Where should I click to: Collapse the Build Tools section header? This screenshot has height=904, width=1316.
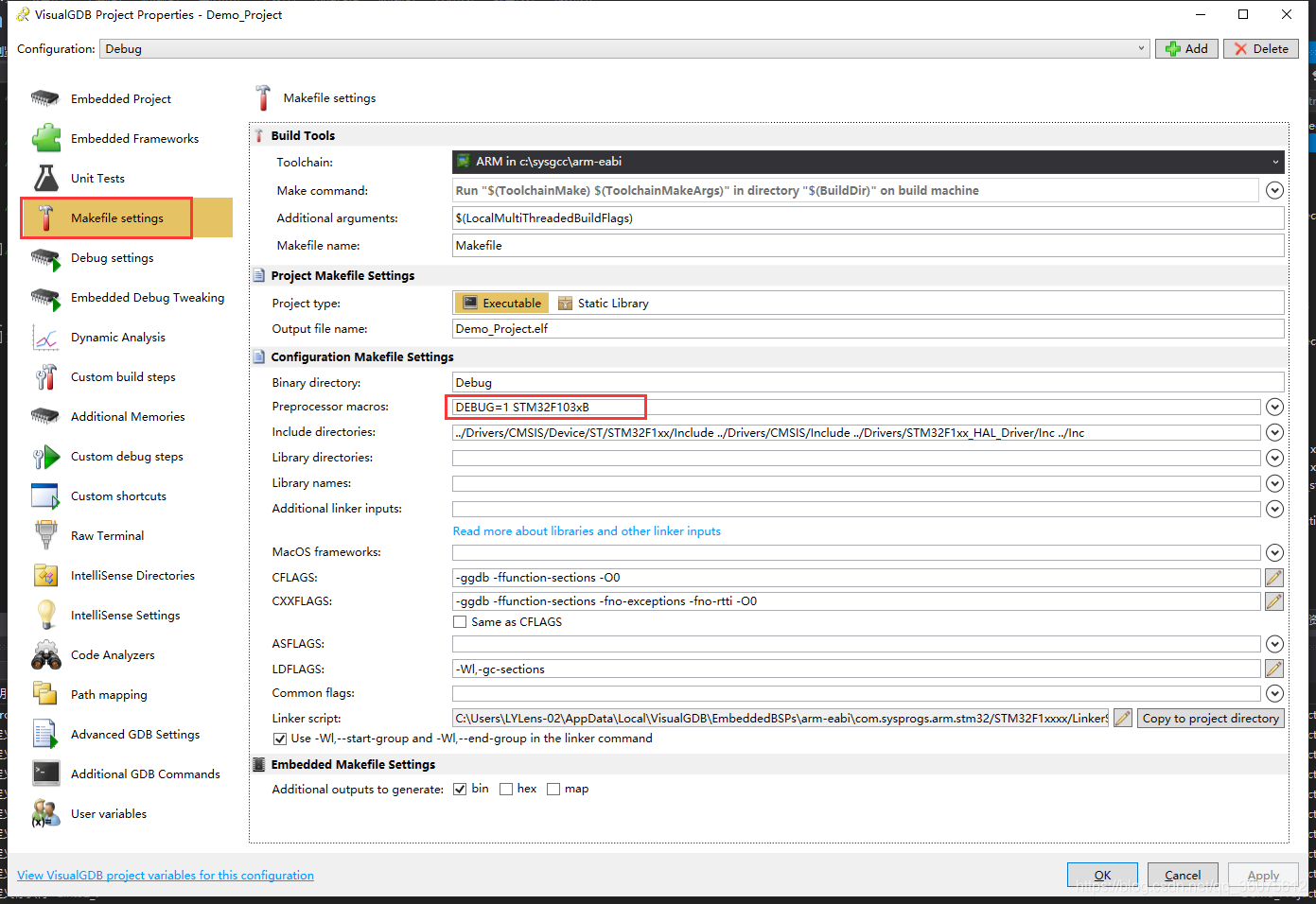(768, 135)
